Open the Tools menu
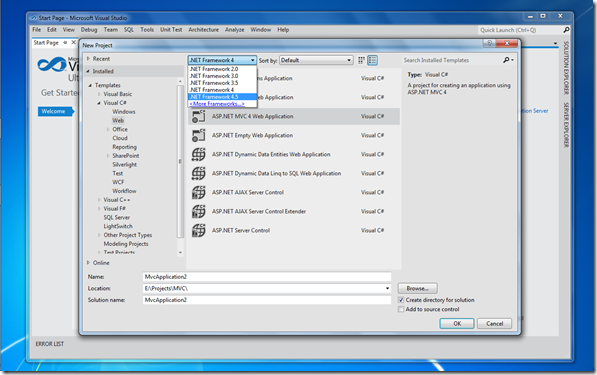The width and height of the screenshot is (597, 375). point(147,30)
